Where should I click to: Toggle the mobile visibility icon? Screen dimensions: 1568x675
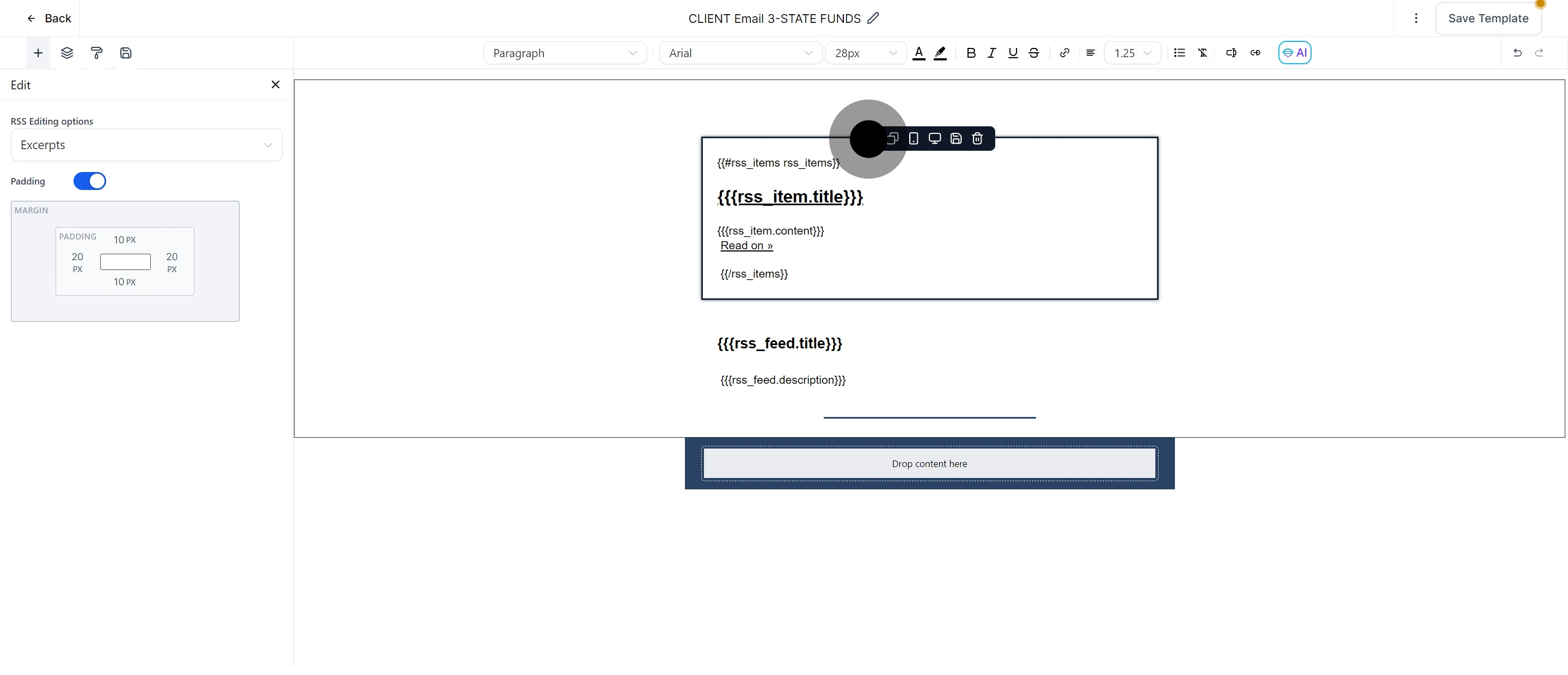tap(913, 139)
